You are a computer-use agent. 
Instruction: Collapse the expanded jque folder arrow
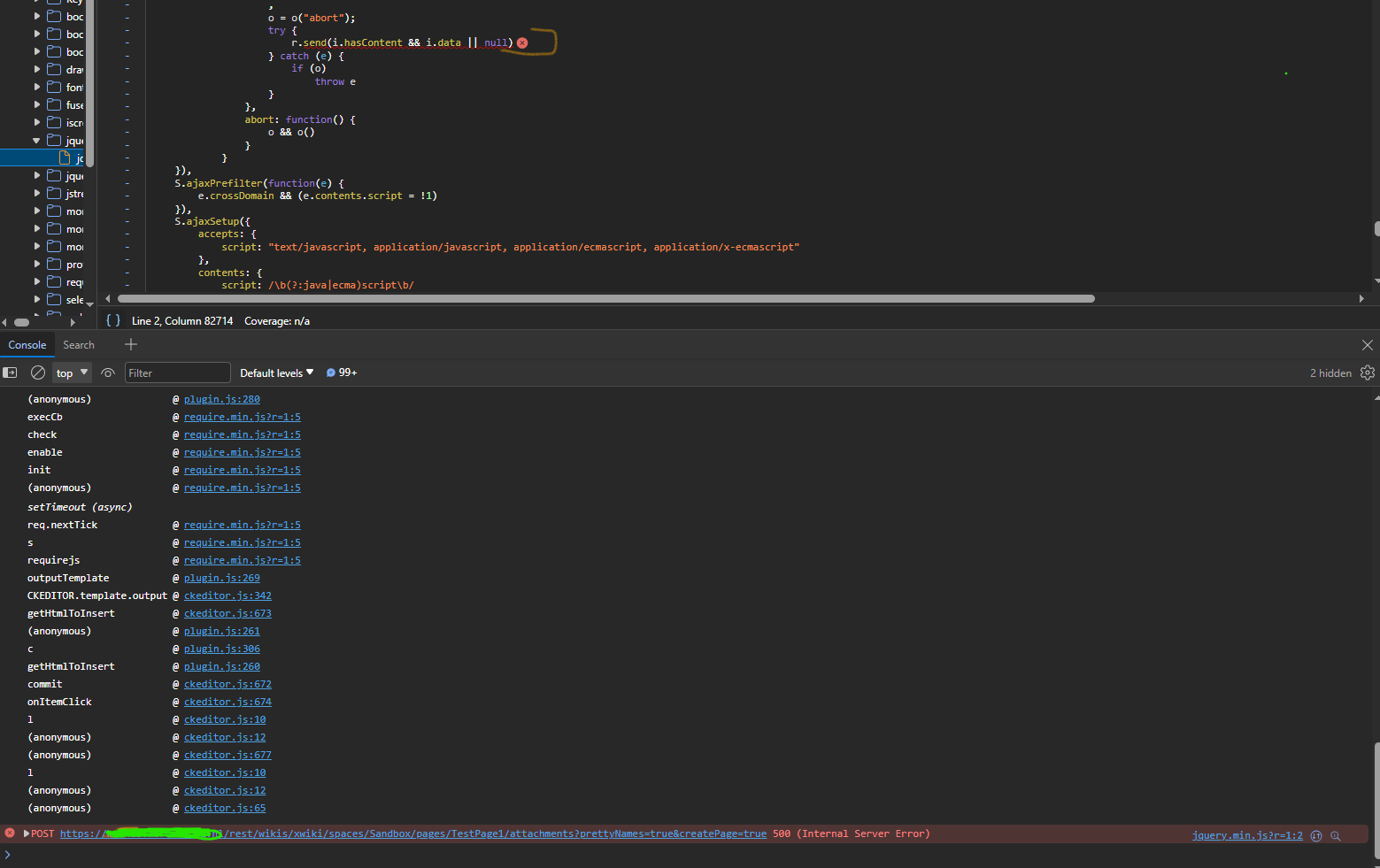pyautogui.click(x=36, y=140)
